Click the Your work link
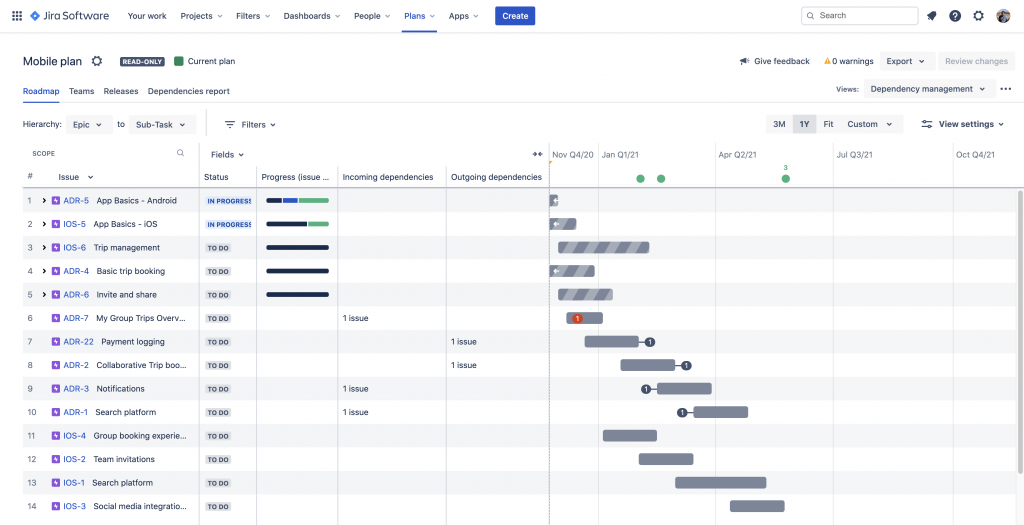Screen dimensions: 1024x525 coord(147,16)
